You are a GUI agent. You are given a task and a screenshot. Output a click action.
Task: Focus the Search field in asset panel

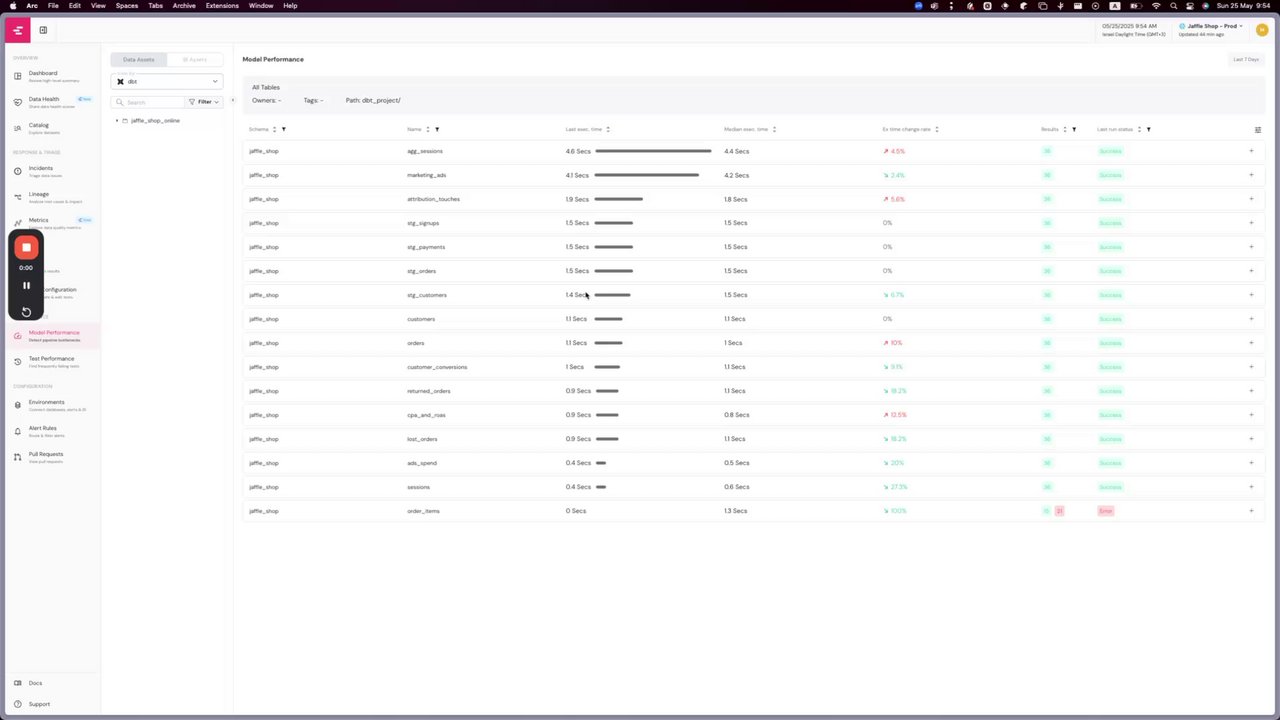[147, 102]
